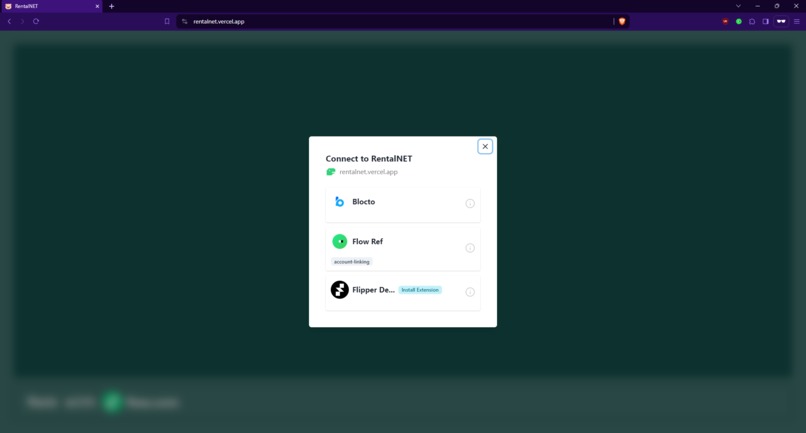The width and height of the screenshot is (806, 433).
Task: Click the account-linking tag
Action: [x=352, y=262]
